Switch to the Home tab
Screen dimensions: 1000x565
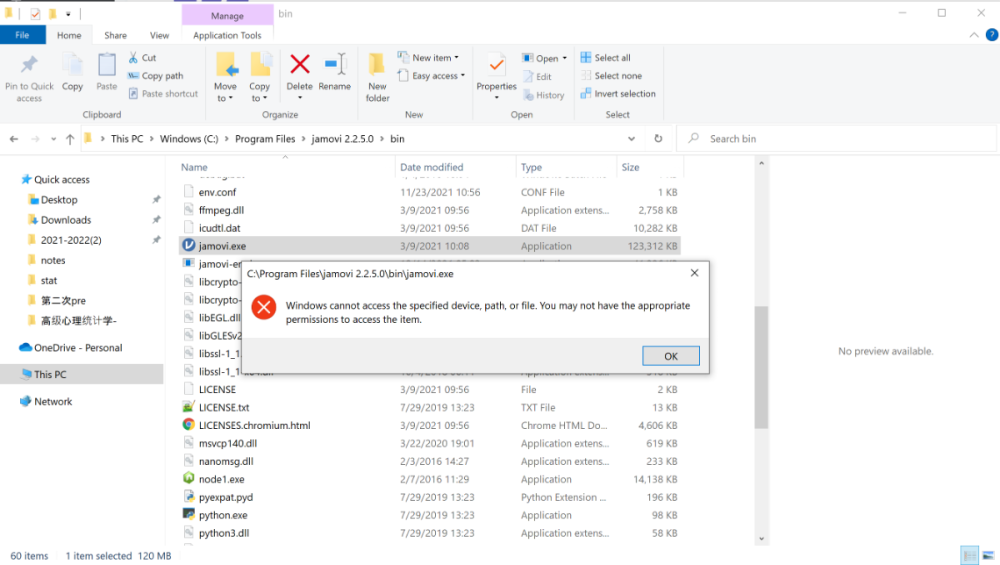[69, 35]
